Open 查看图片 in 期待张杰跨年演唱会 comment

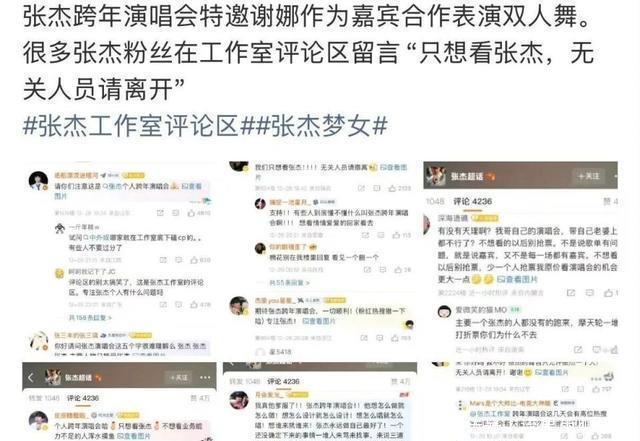[319, 321]
